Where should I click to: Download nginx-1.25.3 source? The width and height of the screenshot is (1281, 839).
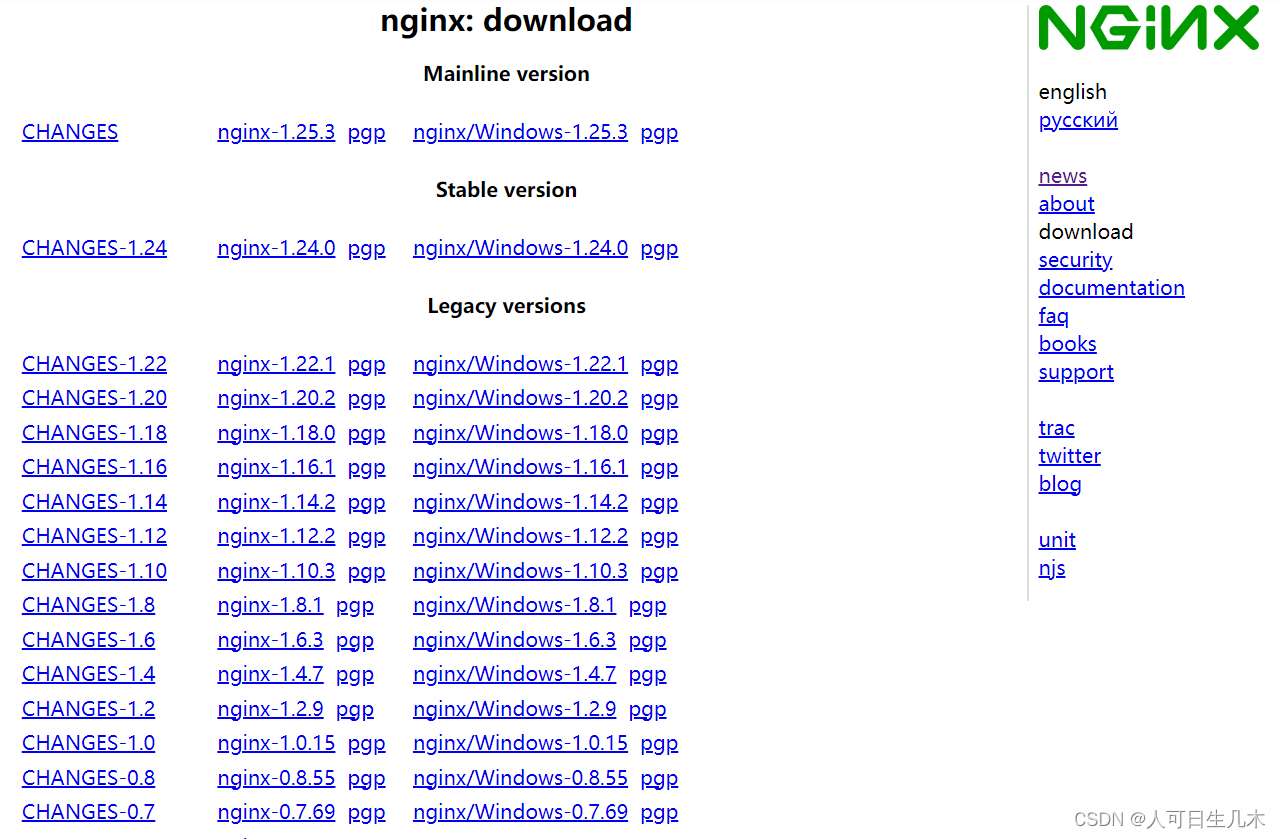pos(276,132)
